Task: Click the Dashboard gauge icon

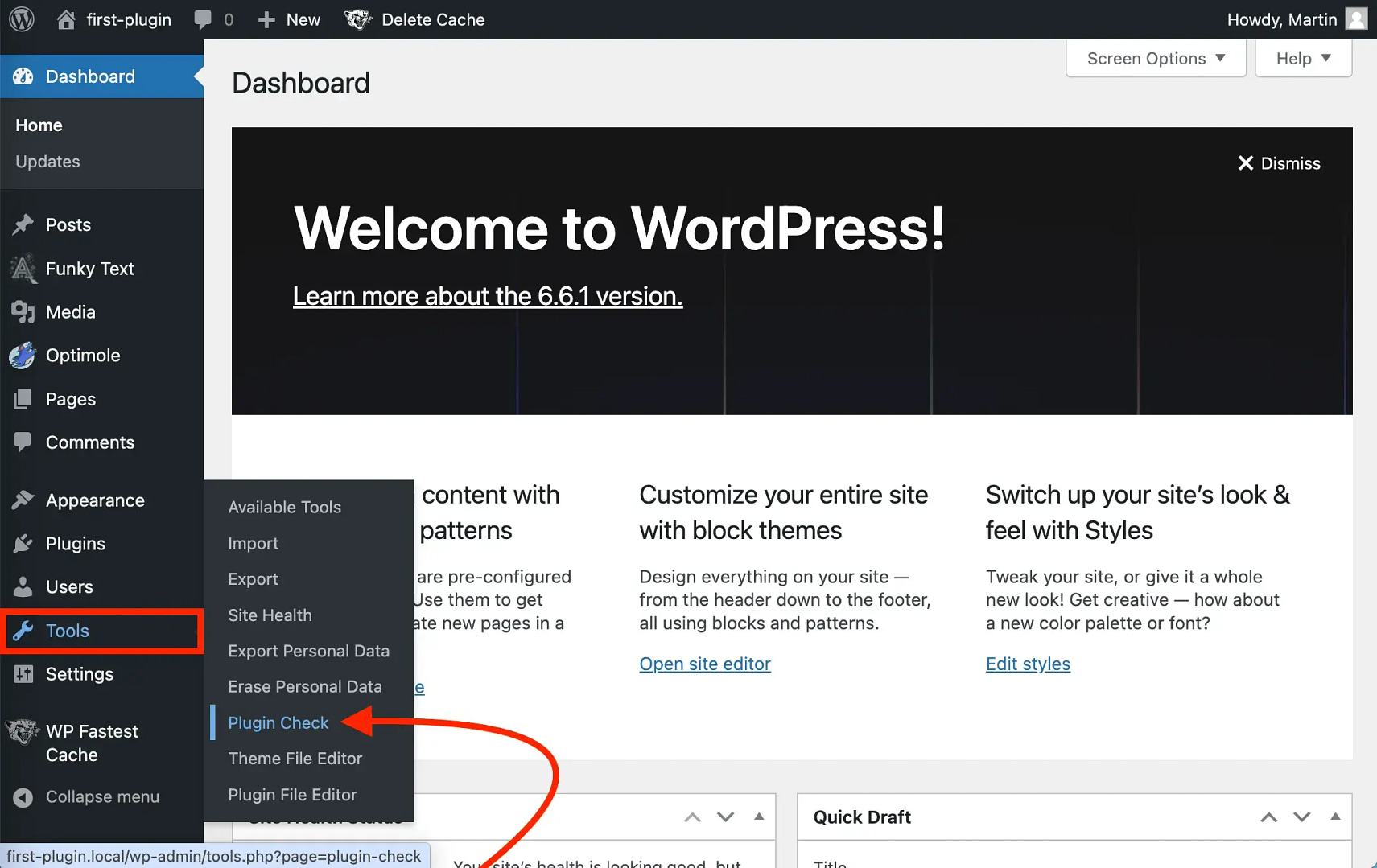Action: pyautogui.click(x=23, y=76)
